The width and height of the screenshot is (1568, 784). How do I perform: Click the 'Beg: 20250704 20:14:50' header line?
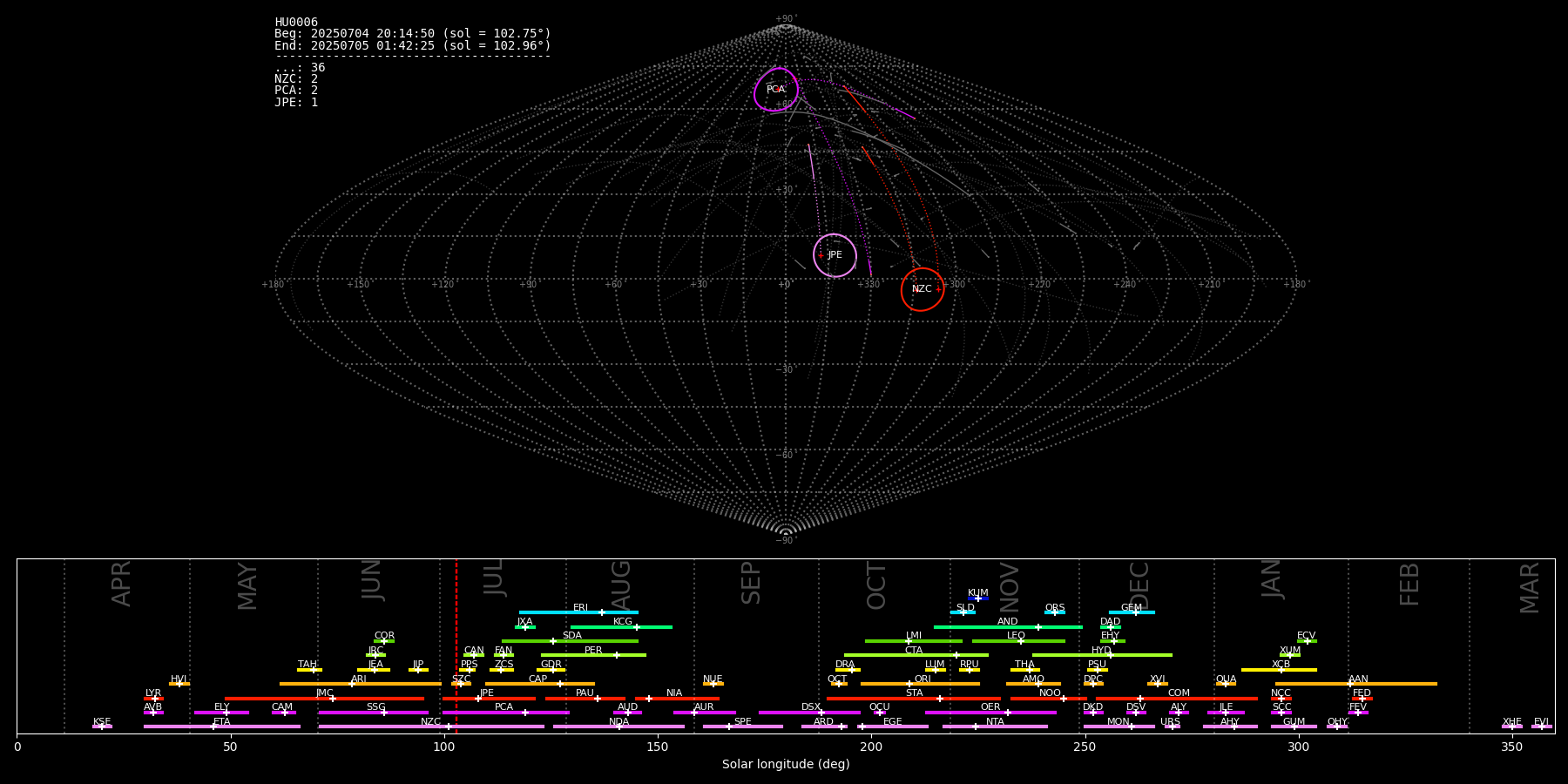coord(413,33)
